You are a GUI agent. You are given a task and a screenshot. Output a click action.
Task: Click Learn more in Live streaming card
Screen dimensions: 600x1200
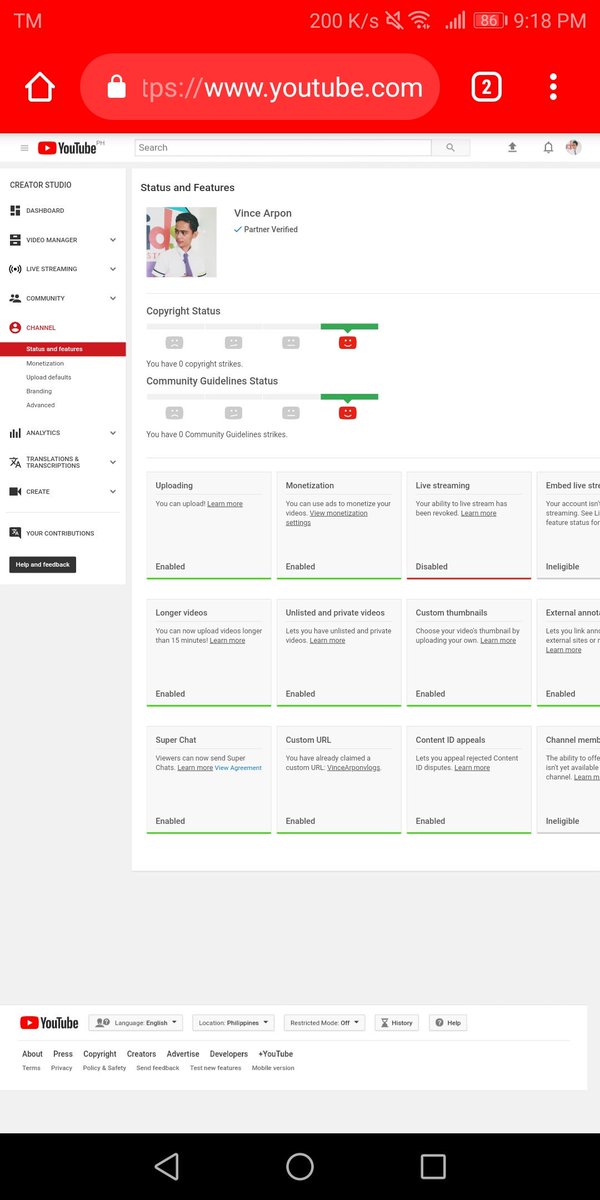pyautogui.click(x=478, y=513)
